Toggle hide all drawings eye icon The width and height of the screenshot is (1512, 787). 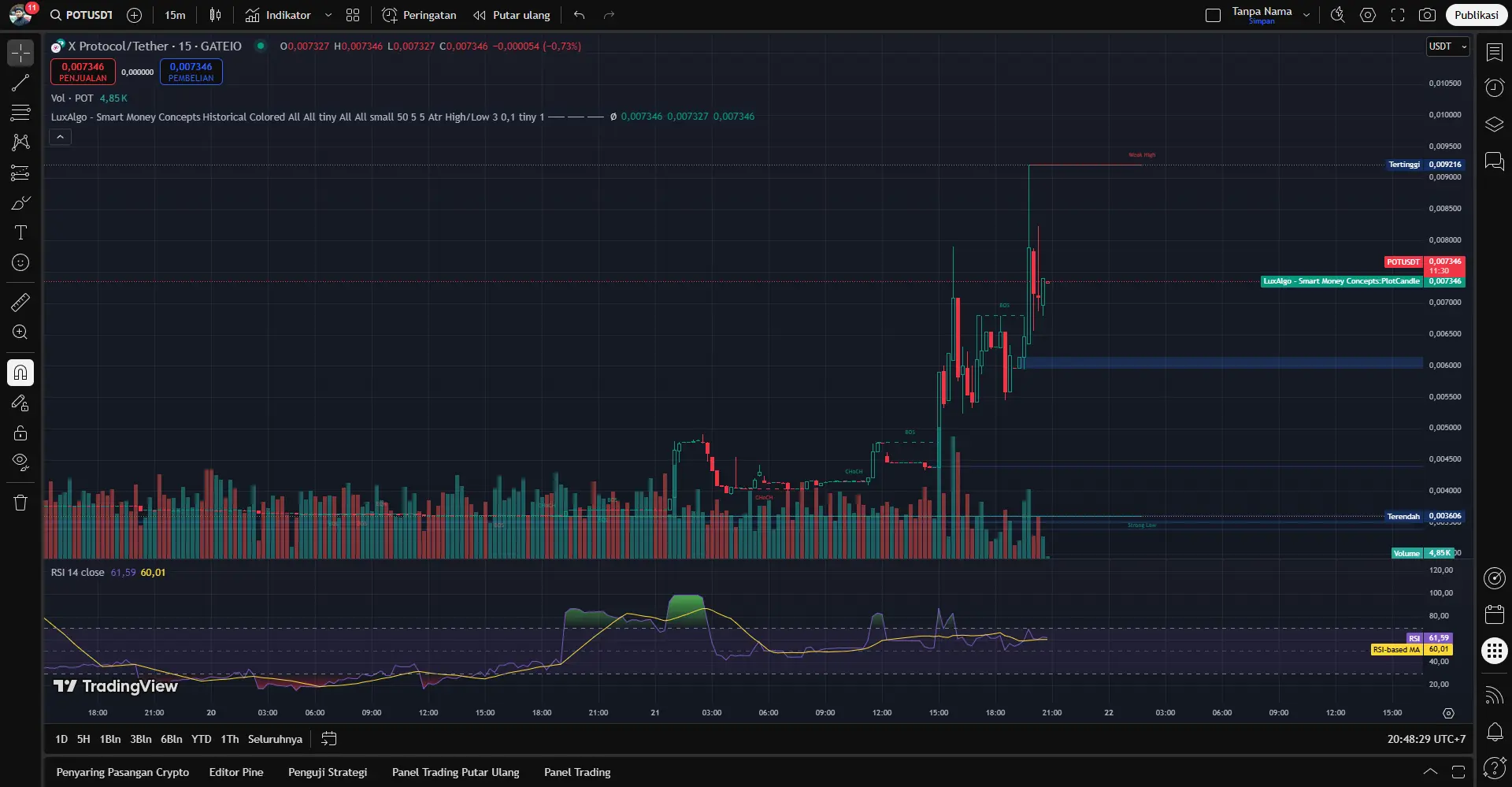pyautogui.click(x=20, y=462)
